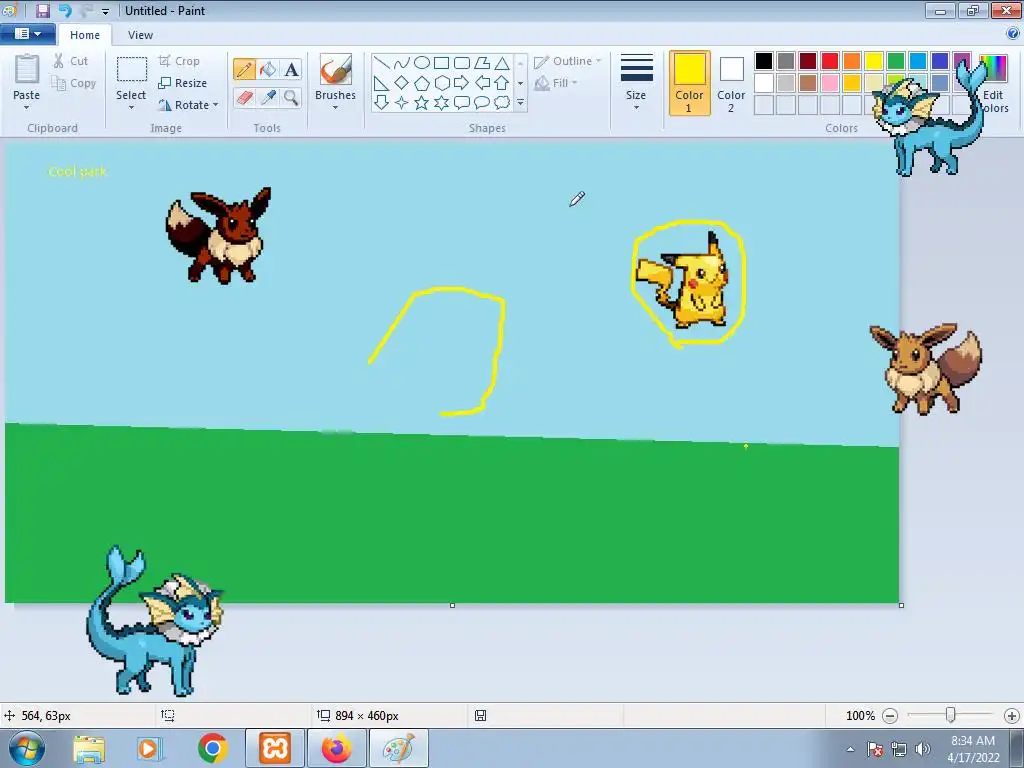The width and height of the screenshot is (1024, 768).
Task: Pick the pink color swatch
Action: (830, 83)
